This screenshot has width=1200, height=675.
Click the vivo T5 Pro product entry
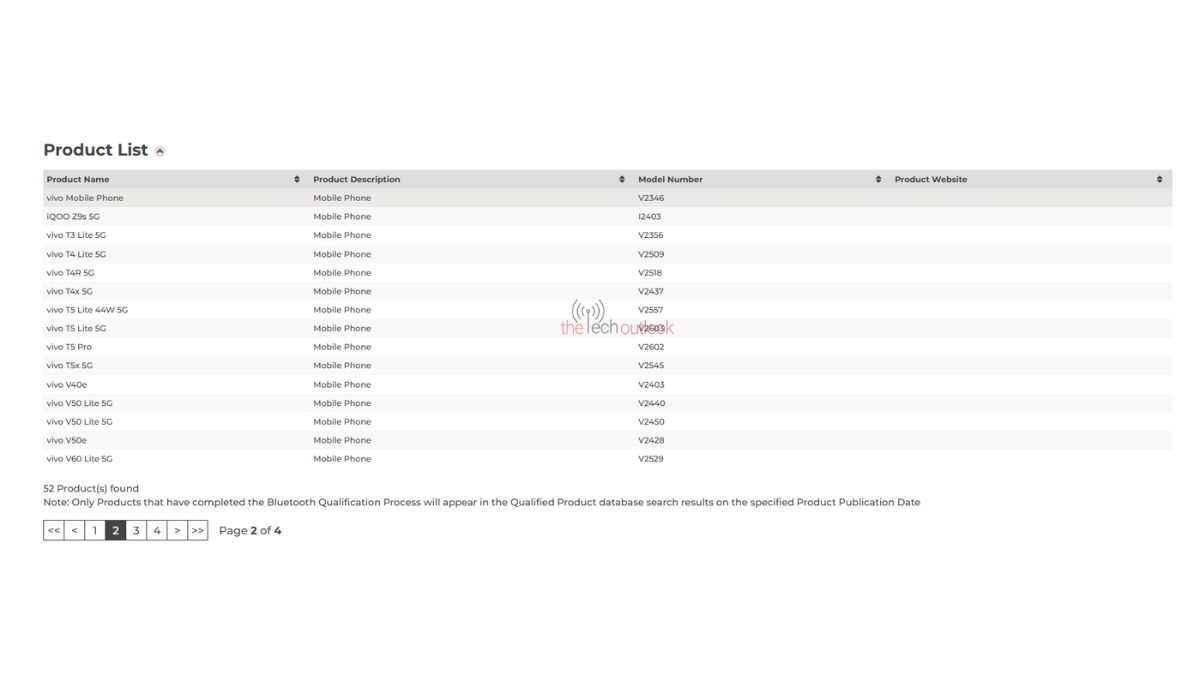coord(69,347)
